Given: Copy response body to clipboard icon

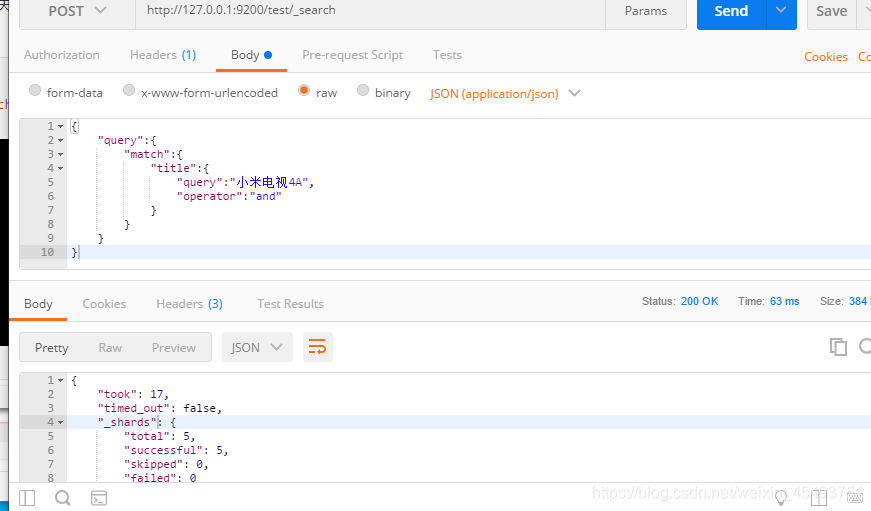Looking at the screenshot, I should [x=838, y=347].
